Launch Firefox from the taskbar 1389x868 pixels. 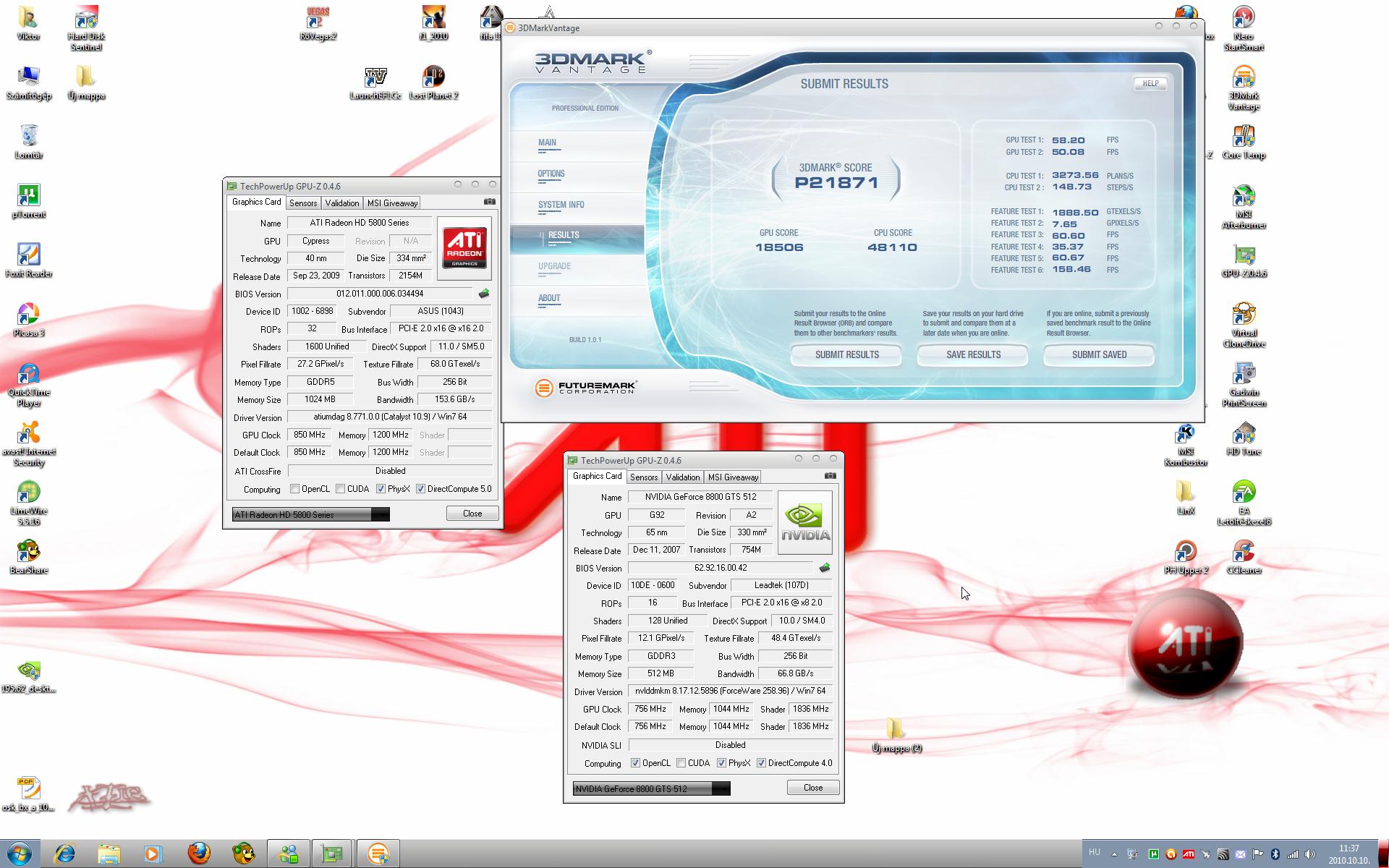[200, 854]
